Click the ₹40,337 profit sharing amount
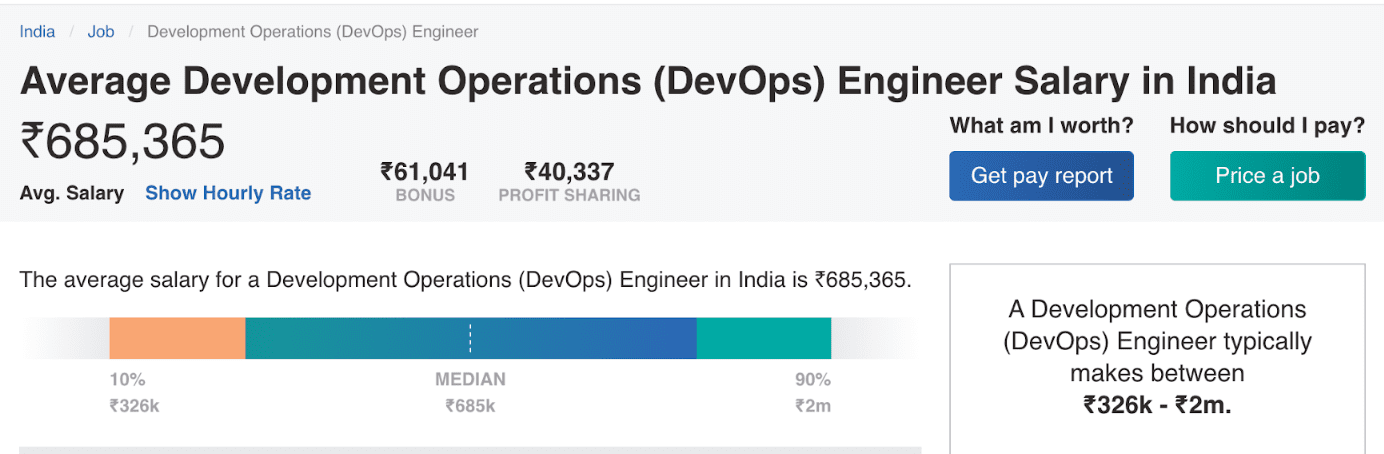The height and width of the screenshot is (454, 1384). click(569, 172)
